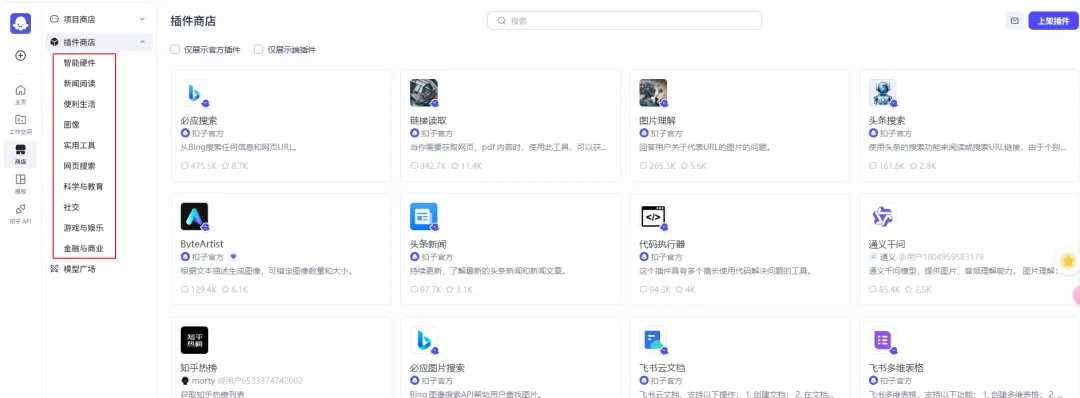Click the 必应搜索 Bing plugin icon
This screenshot has width=1080, height=398.
(x=194, y=93)
